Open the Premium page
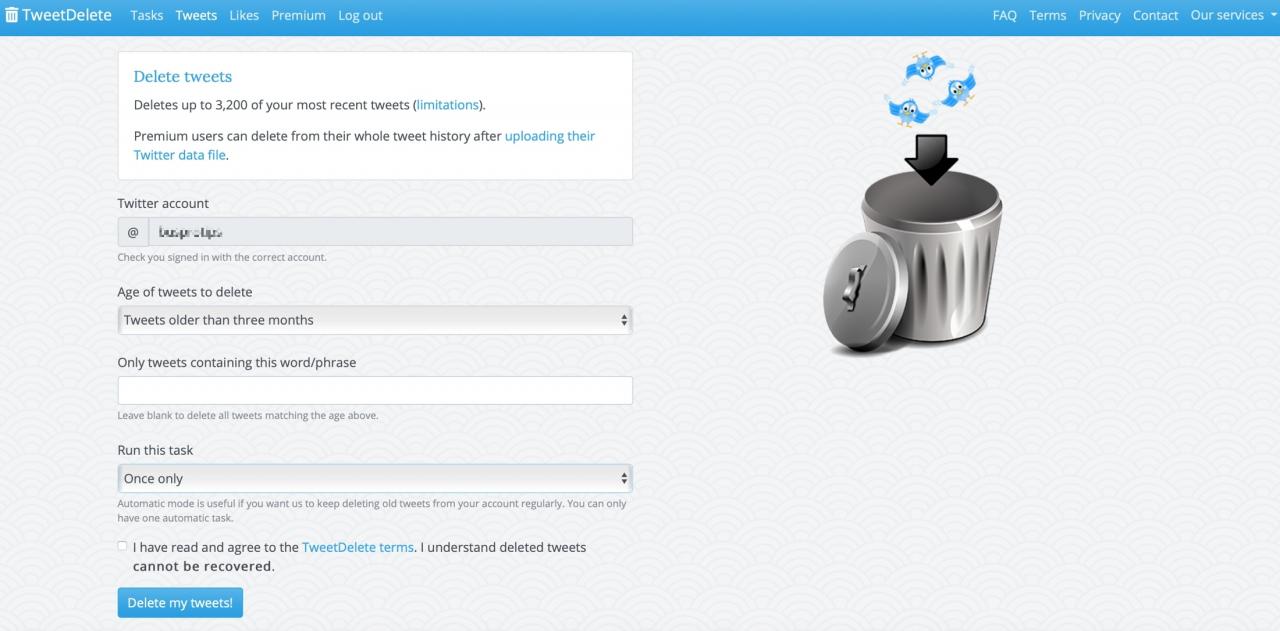Viewport: 1280px width, 631px height. (298, 15)
